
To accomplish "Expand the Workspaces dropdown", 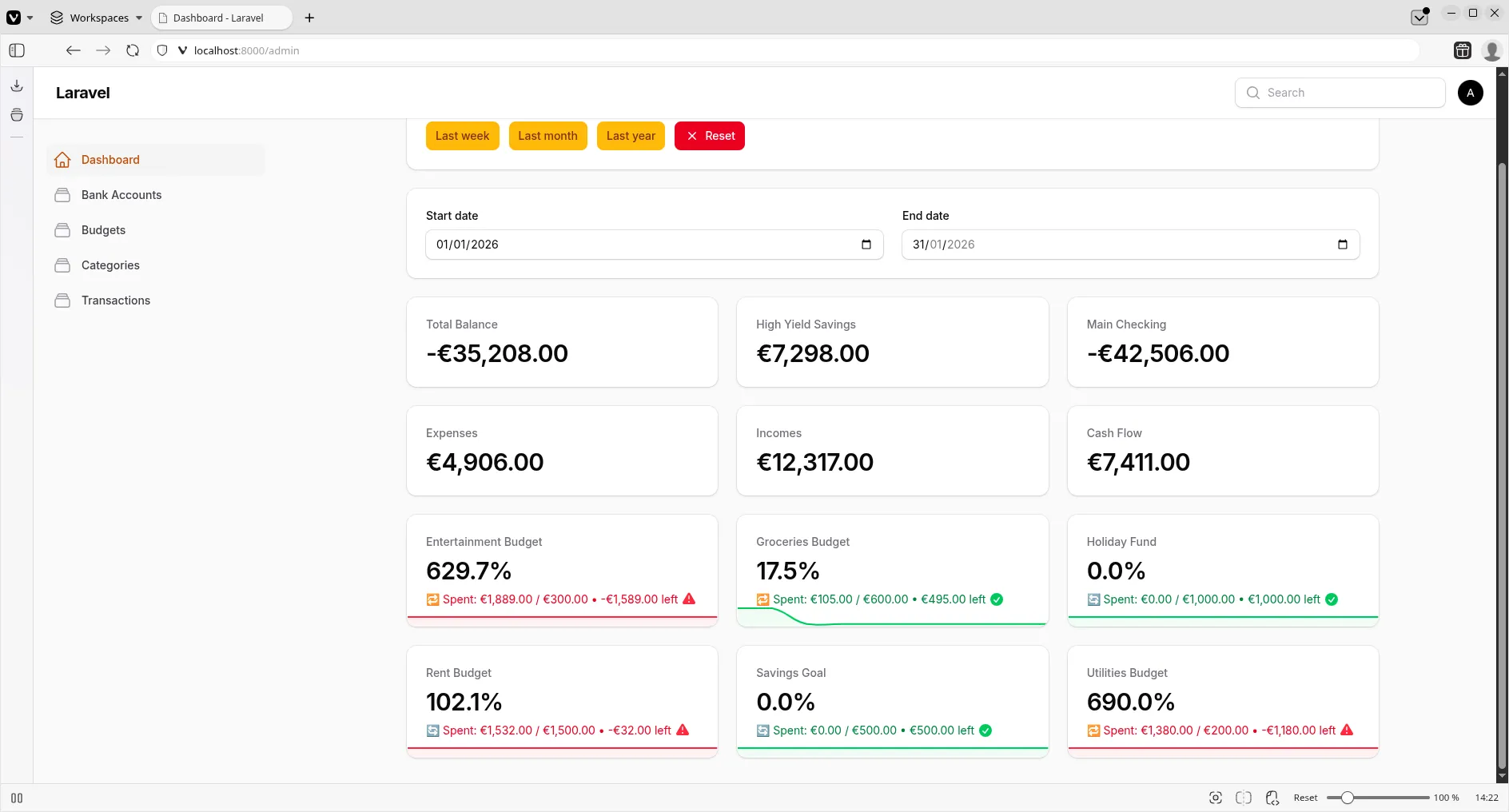I will click(x=96, y=18).
